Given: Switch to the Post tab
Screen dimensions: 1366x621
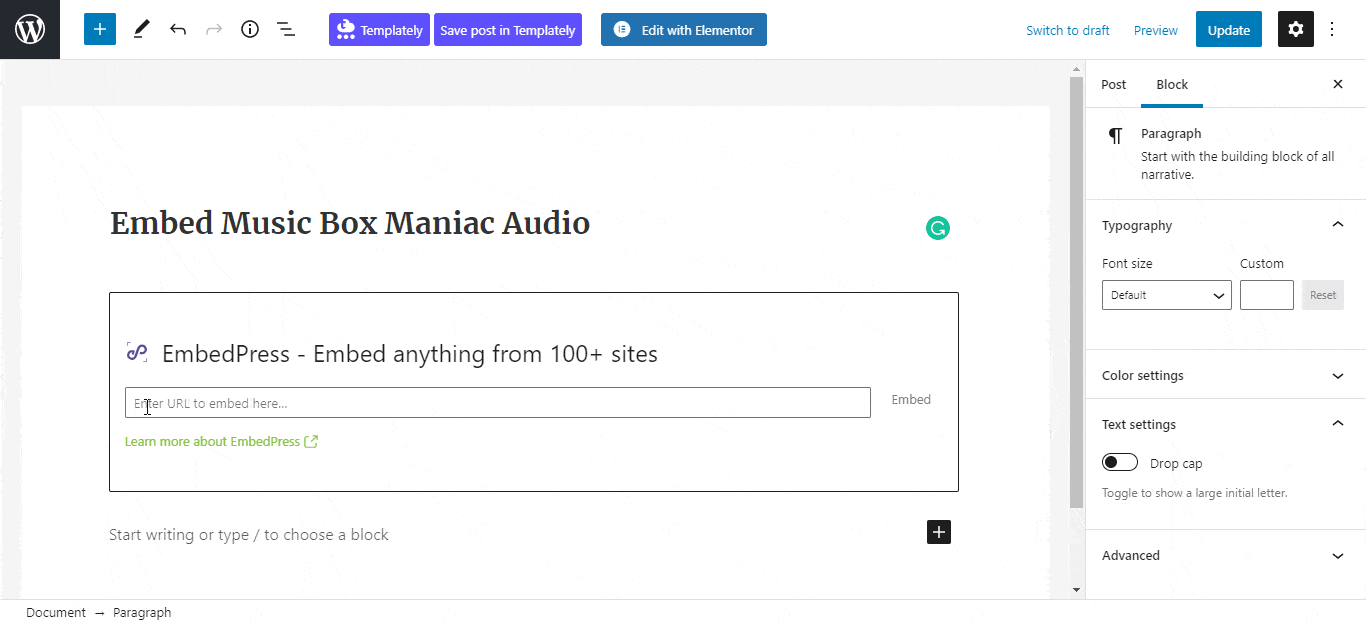Looking at the screenshot, I should coord(1113,84).
